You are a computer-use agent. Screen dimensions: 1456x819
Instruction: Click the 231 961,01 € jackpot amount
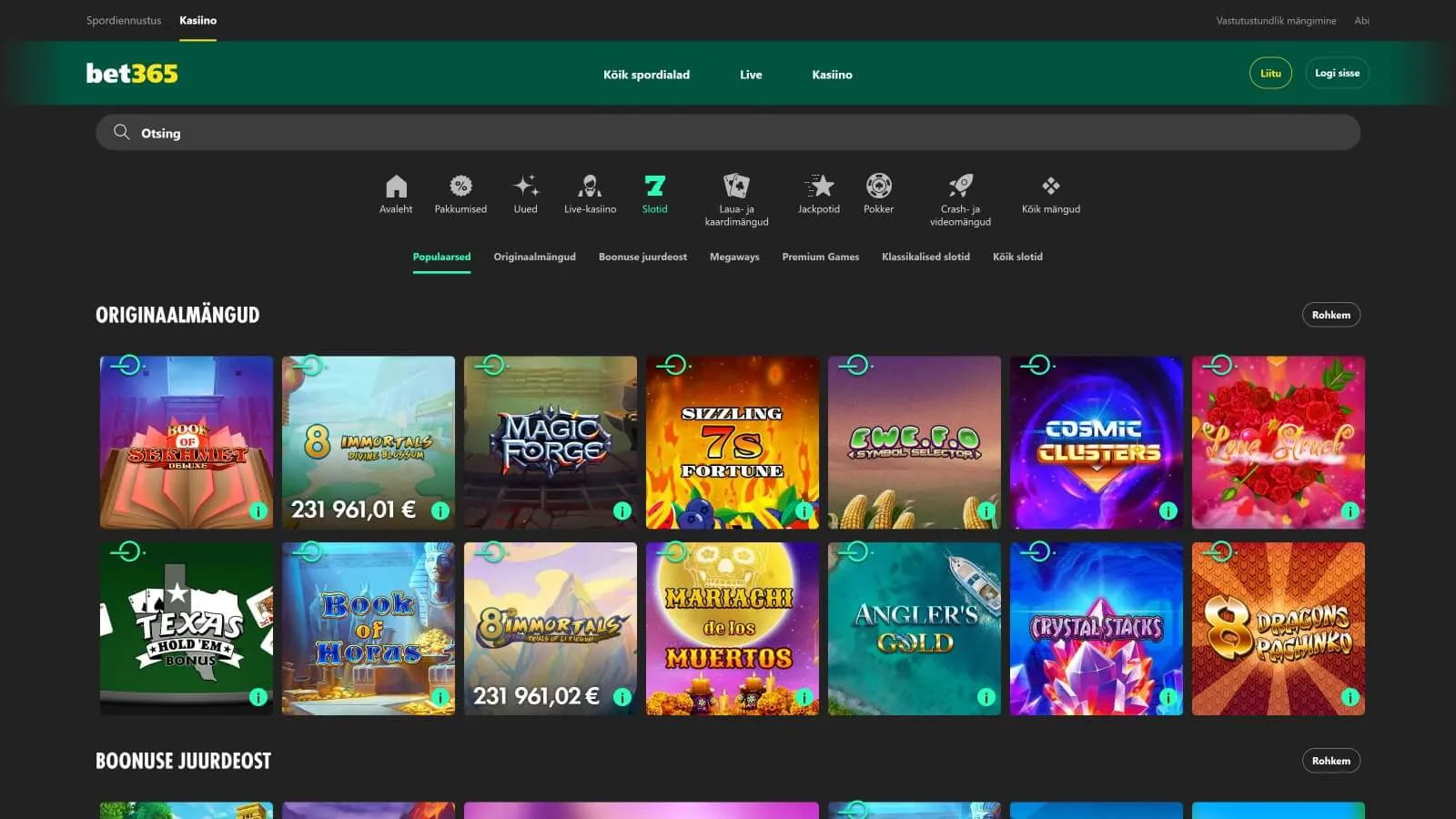[353, 510]
